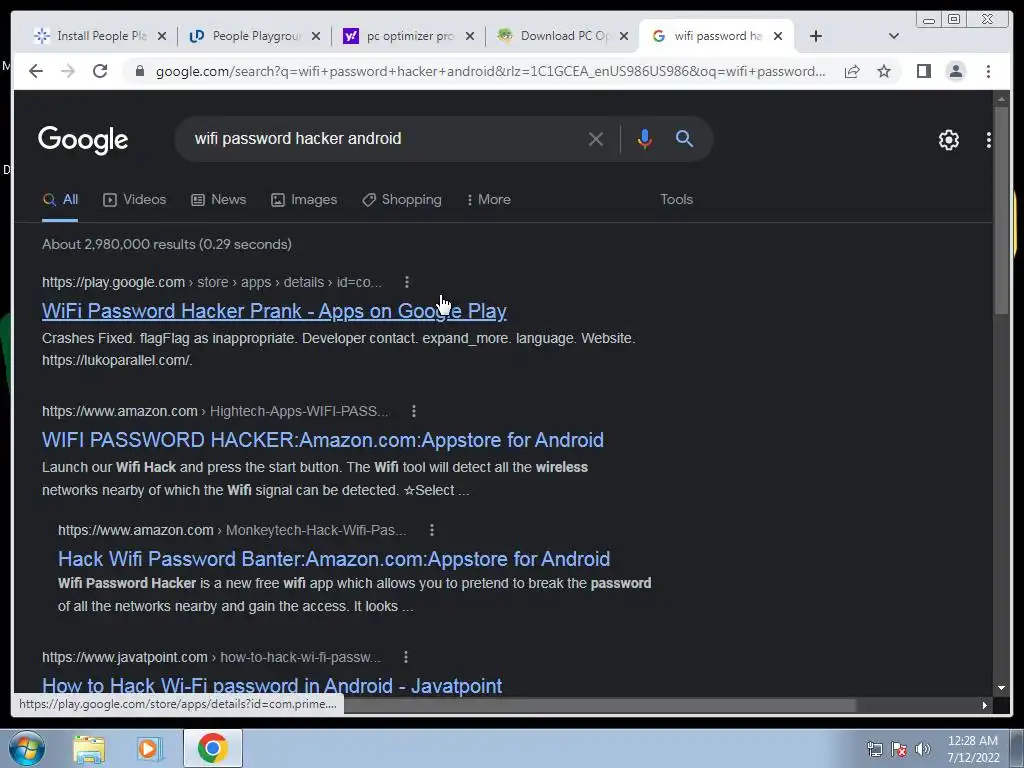Open options dots for javatpoint result
This screenshot has height=768, width=1024.
tap(406, 657)
